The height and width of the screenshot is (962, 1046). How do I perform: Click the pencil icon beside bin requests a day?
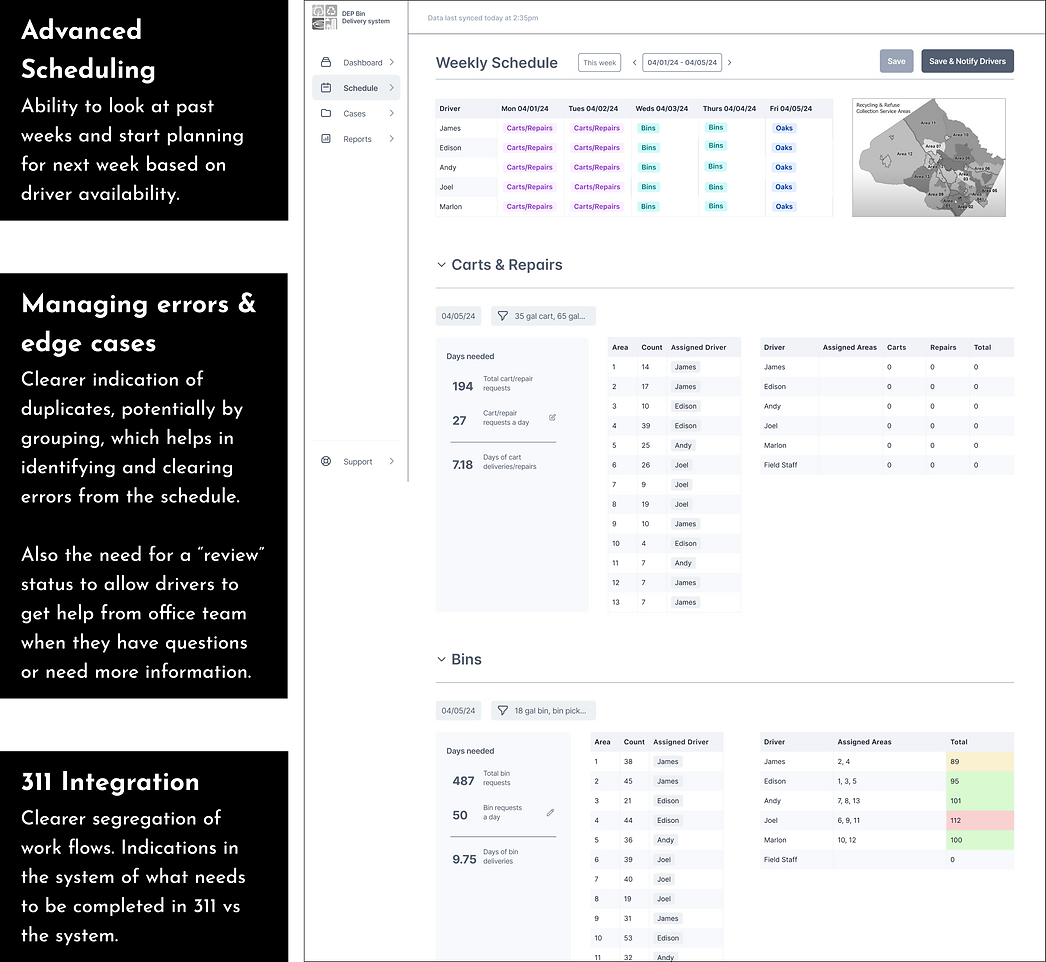[550, 813]
